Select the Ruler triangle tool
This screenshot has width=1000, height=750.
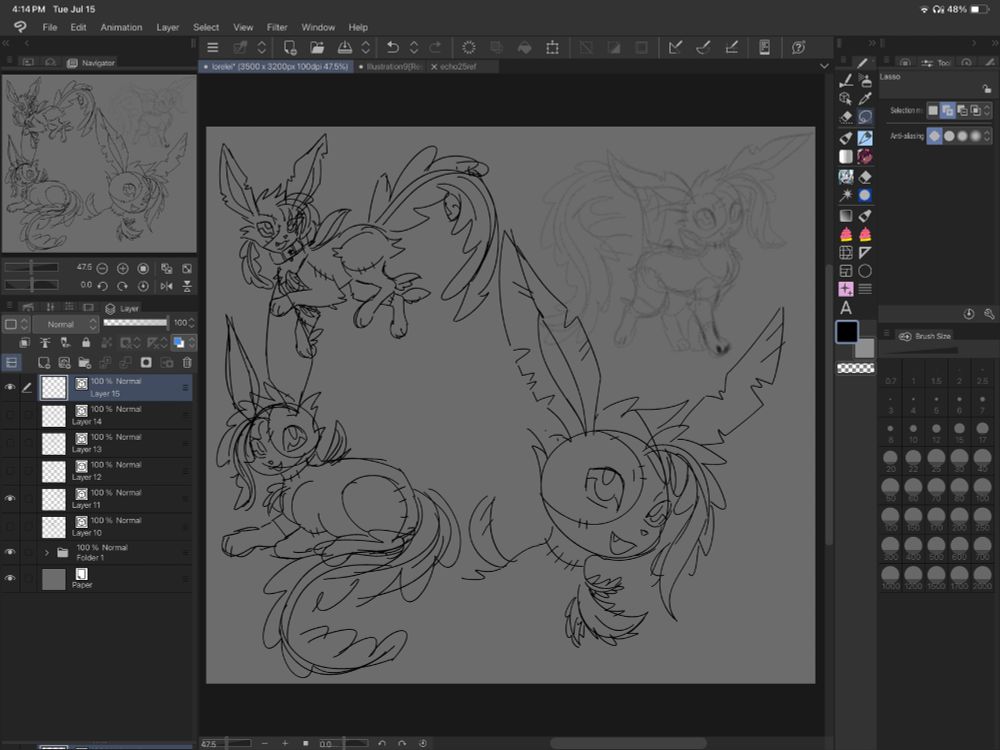tap(865, 253)
